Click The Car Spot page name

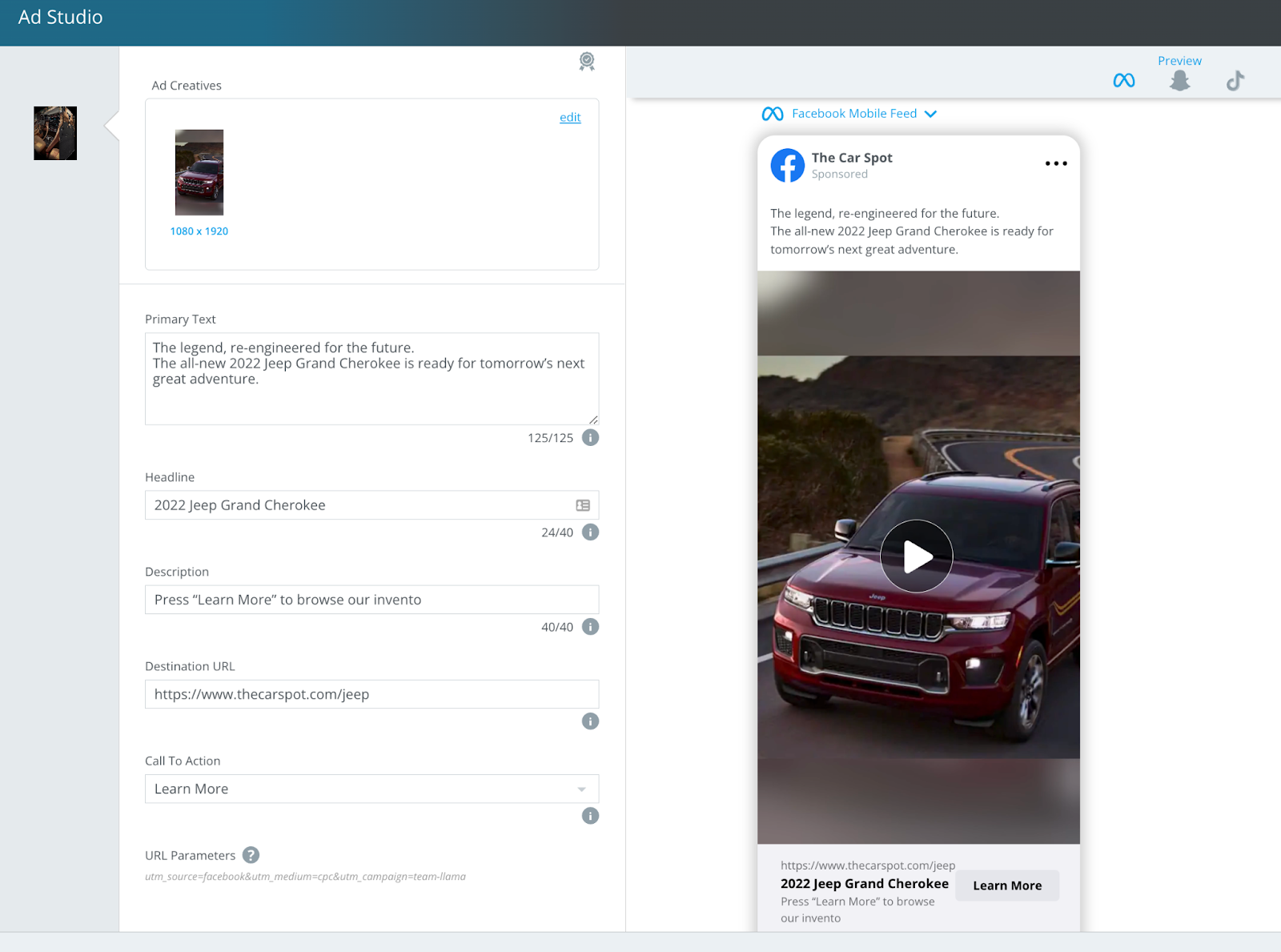coord(852,158)
